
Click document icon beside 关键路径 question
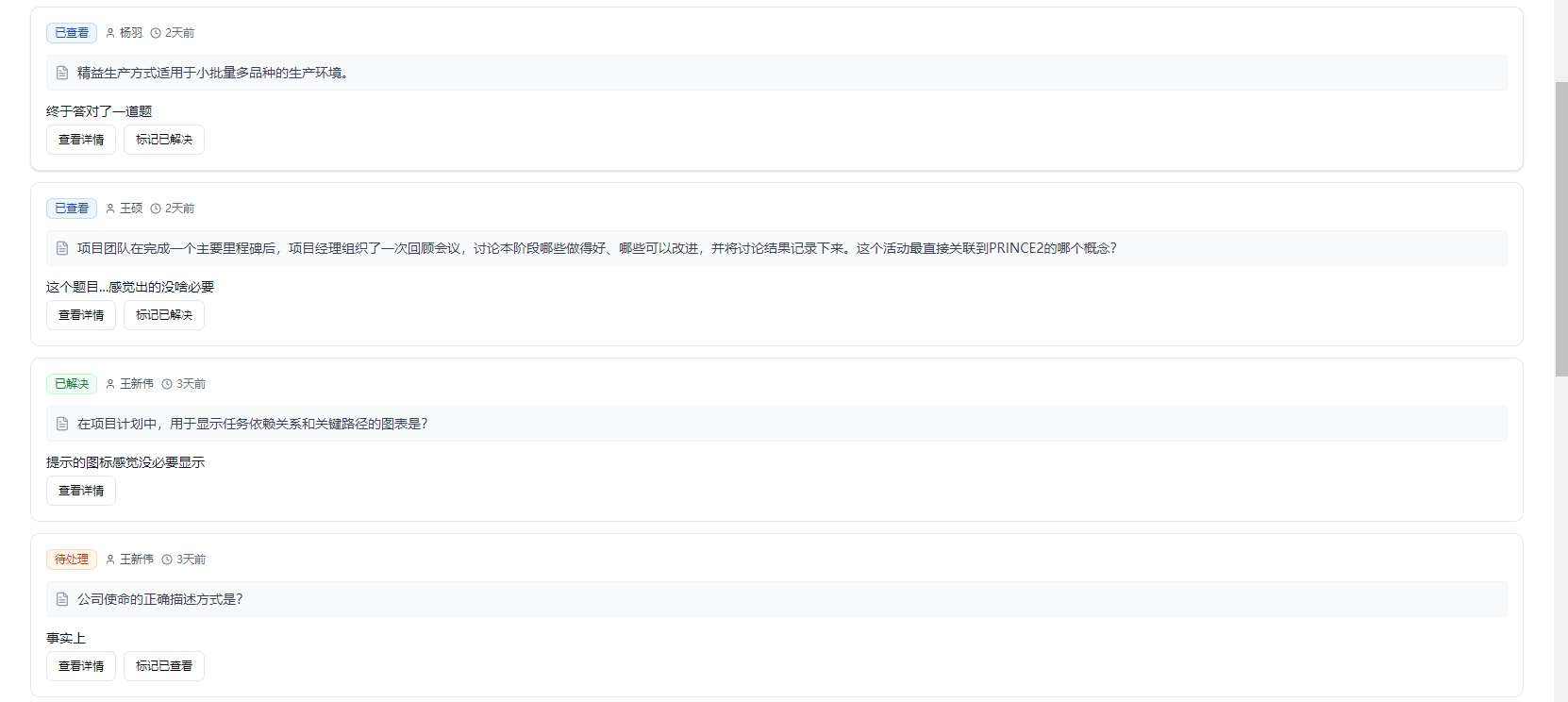(62, 424)
